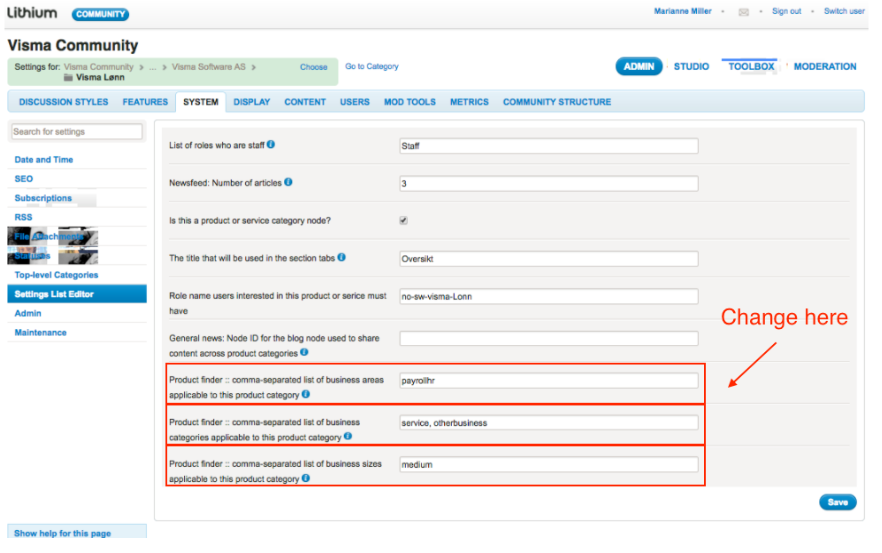Image resolution: width=882 pixels, height=553 pixels.
Task: Show help for this page
Action: pyautogui.click(x=62, y=533)
